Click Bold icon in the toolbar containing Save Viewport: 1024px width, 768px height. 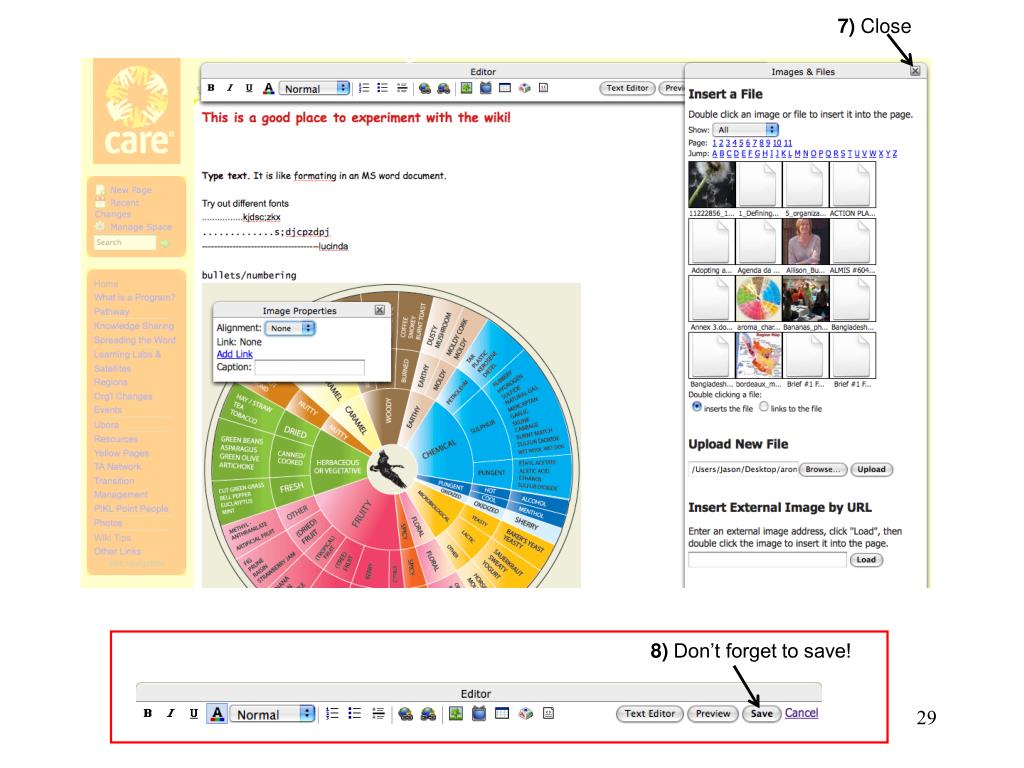pos(148,713)
